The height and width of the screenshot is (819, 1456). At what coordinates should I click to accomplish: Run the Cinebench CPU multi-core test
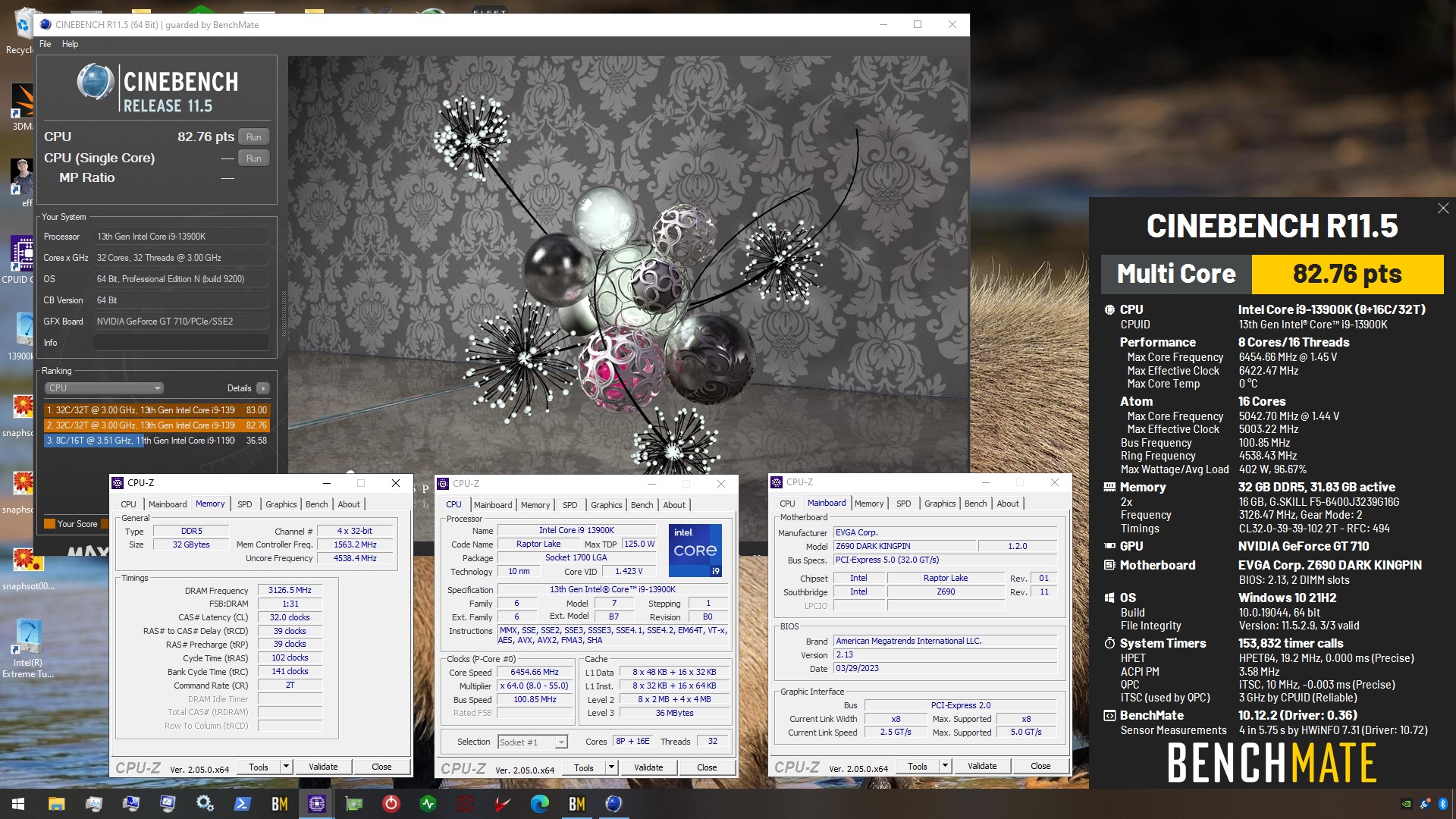point(253,137)
